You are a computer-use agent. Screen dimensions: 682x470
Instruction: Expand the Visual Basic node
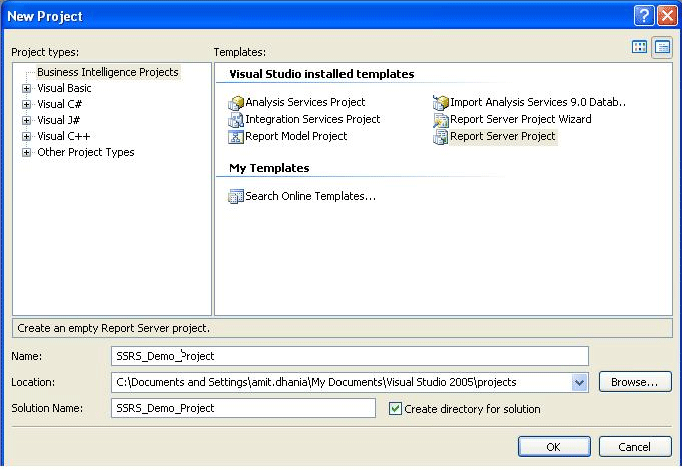(x=27, y=89)
